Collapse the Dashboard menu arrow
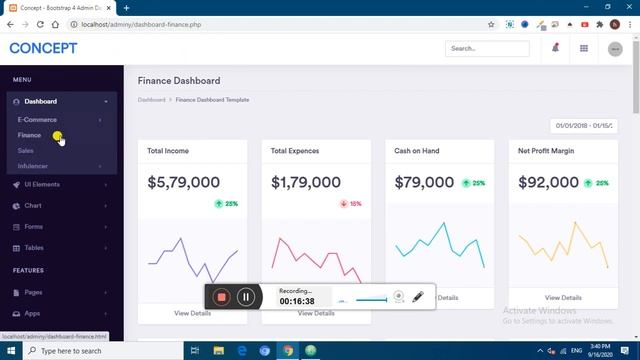The width and height of the screenshot is (640, 360). point(106,102)
